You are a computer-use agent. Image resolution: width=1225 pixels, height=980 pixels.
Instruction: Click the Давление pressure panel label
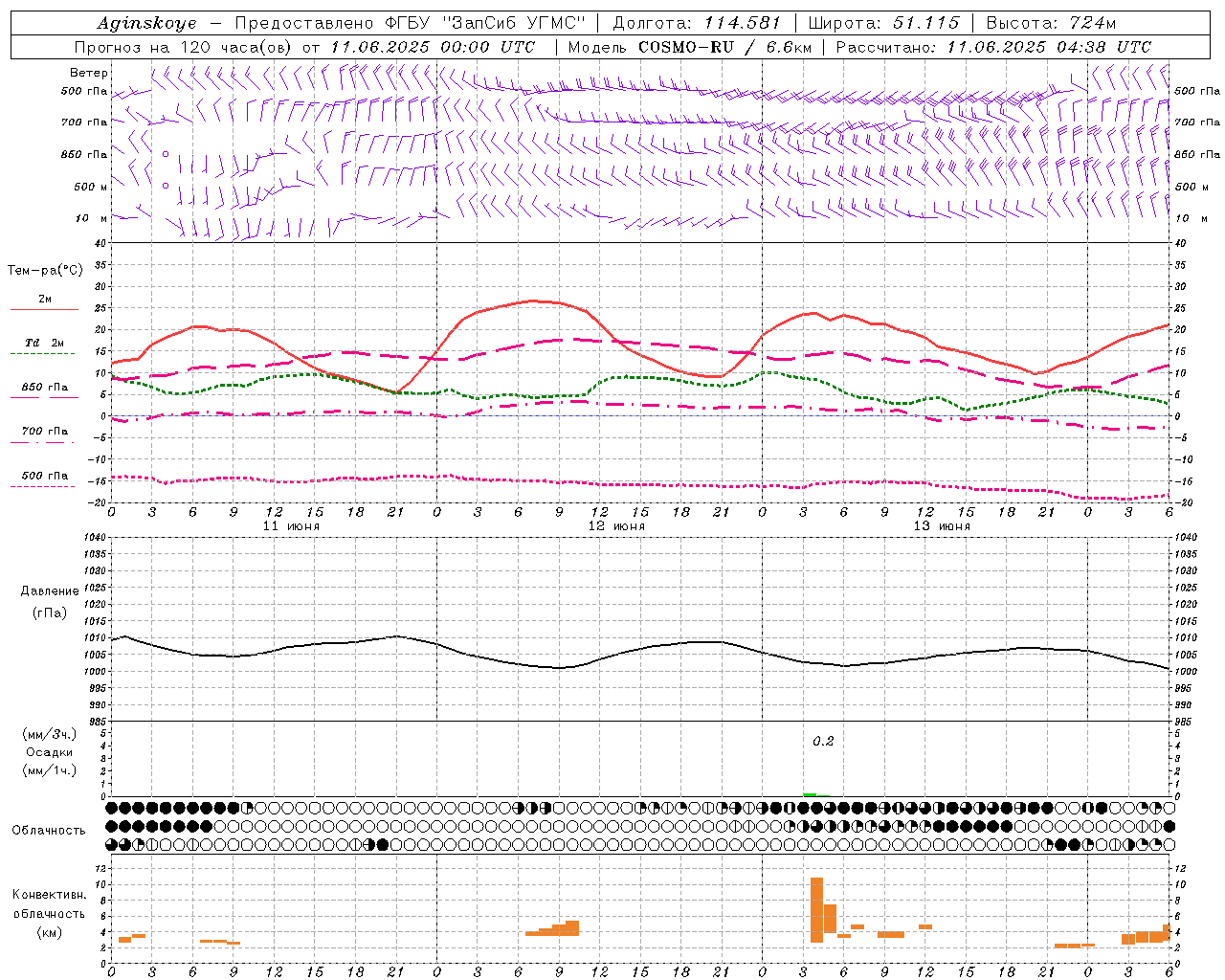[50, 591]
